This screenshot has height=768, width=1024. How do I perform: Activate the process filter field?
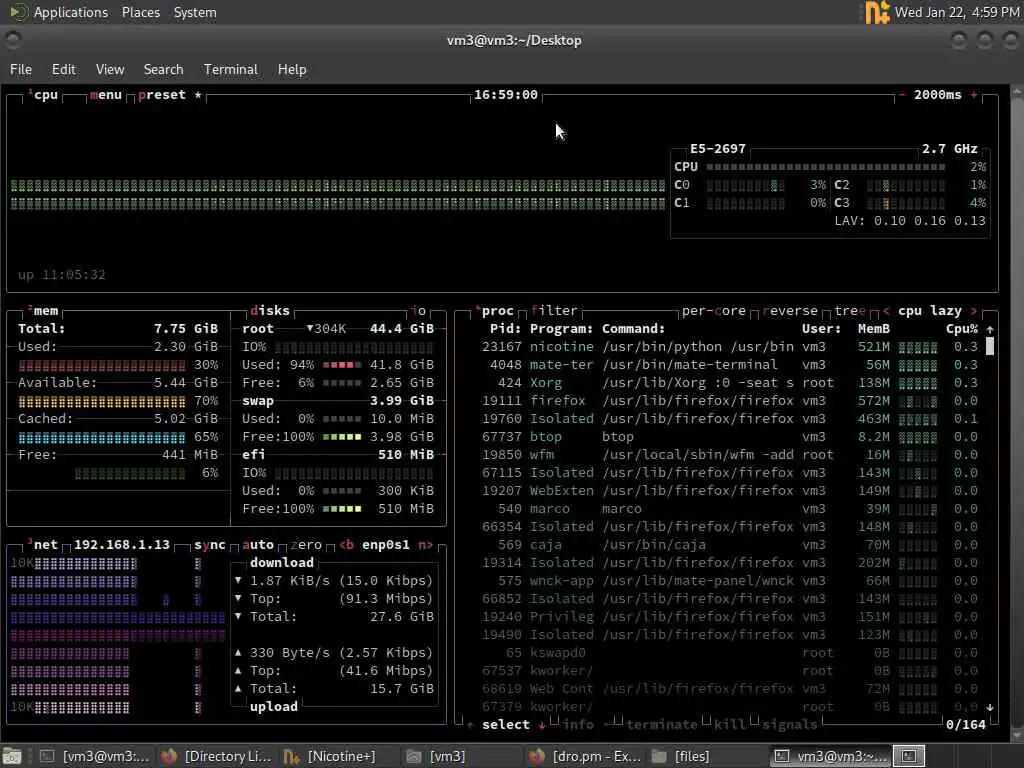[554, 311]
